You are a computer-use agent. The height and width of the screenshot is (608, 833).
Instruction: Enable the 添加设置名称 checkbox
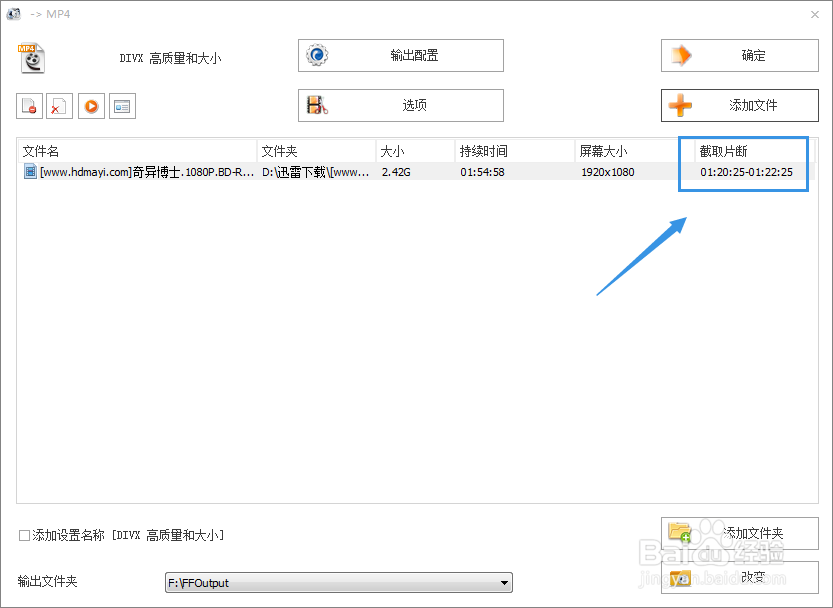pos(24,535)
